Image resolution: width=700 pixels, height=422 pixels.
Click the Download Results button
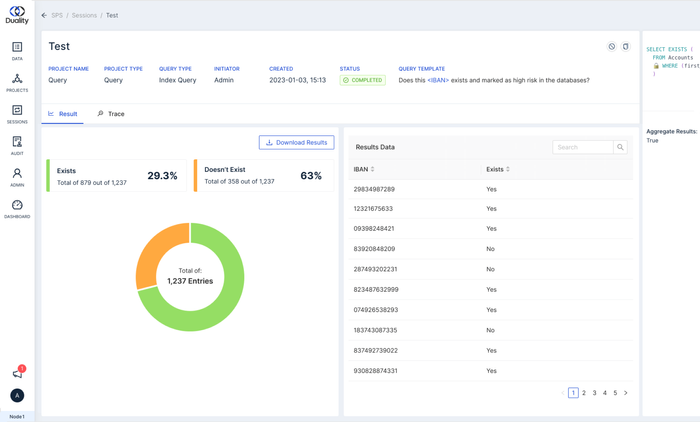pyautogui.click(x=296, y=142)
